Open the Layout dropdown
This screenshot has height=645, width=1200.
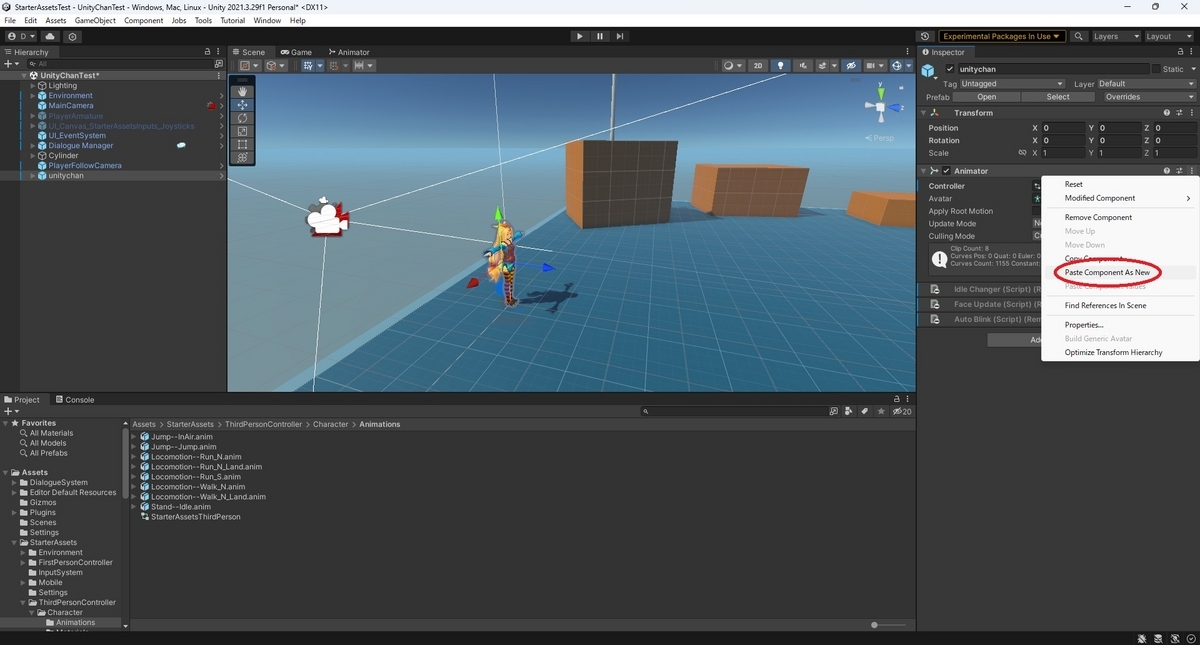point(1168,36)
